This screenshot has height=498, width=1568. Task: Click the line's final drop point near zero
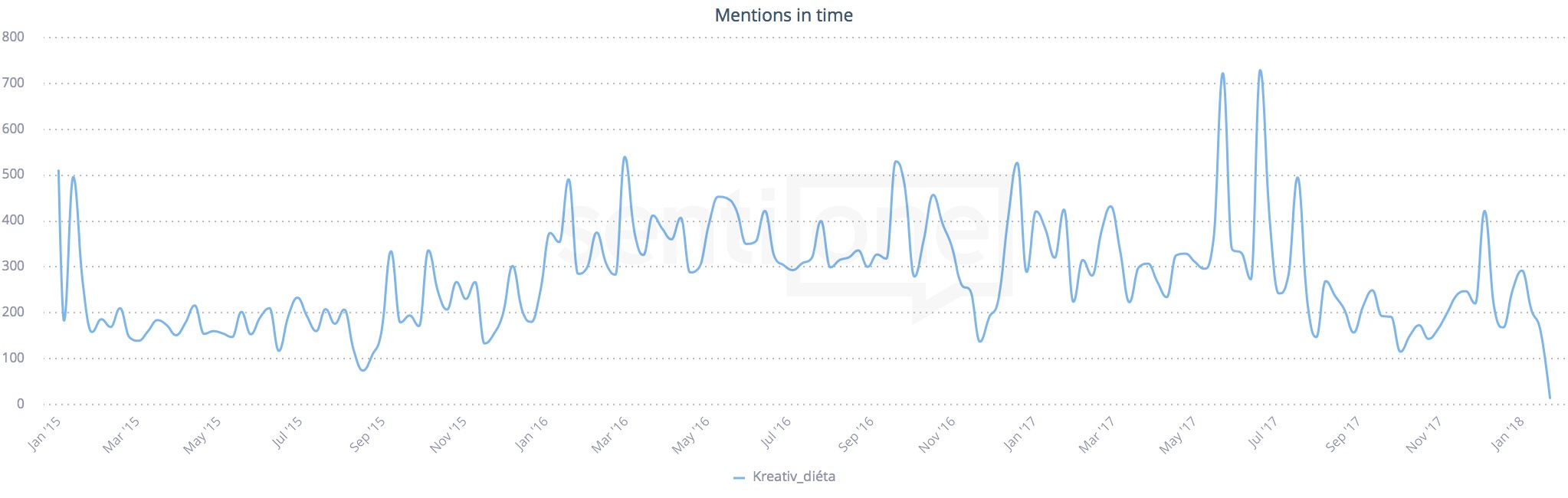click(1550, 398)
